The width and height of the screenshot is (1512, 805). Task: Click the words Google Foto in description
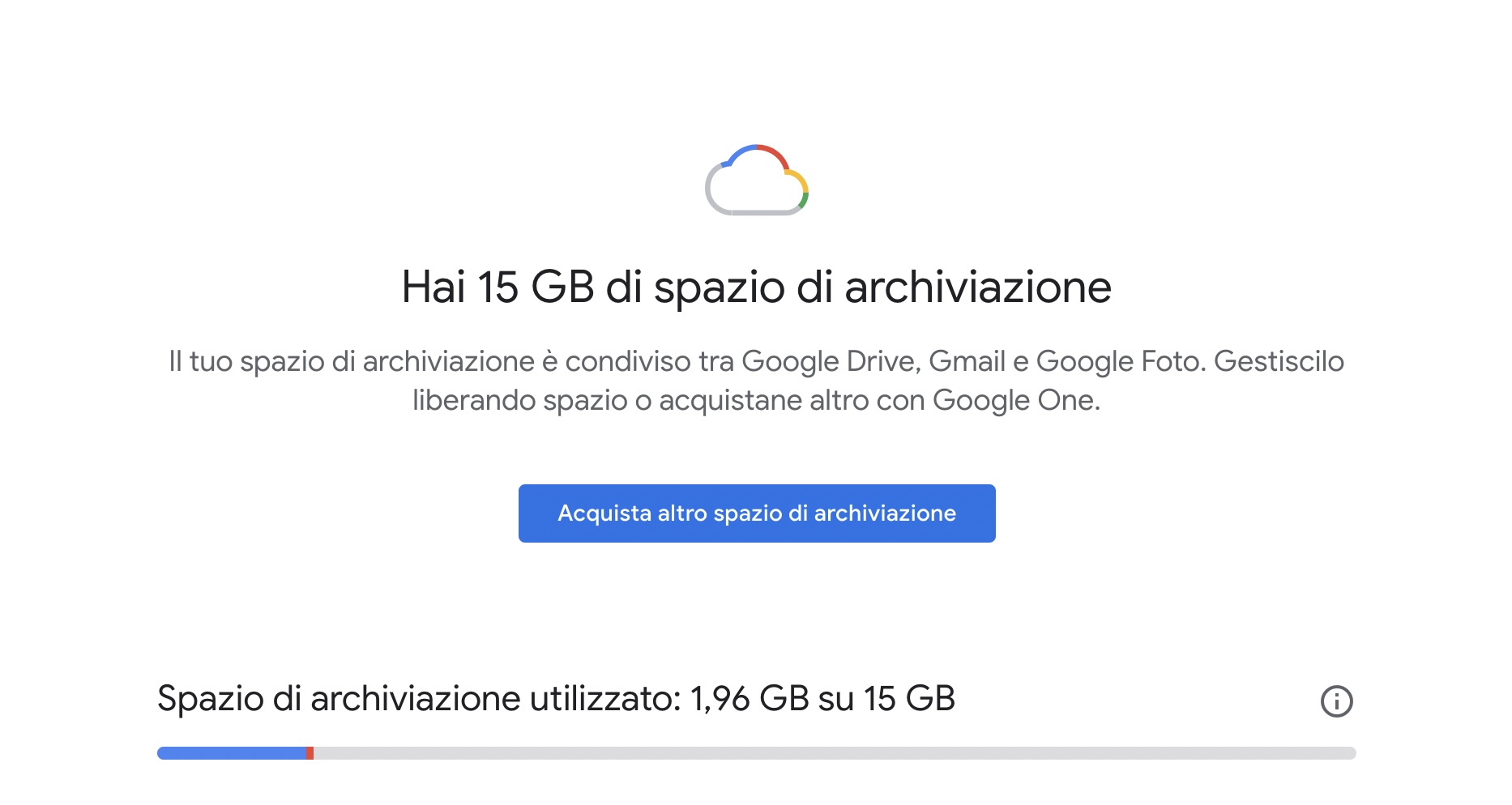pos(1120,361)
